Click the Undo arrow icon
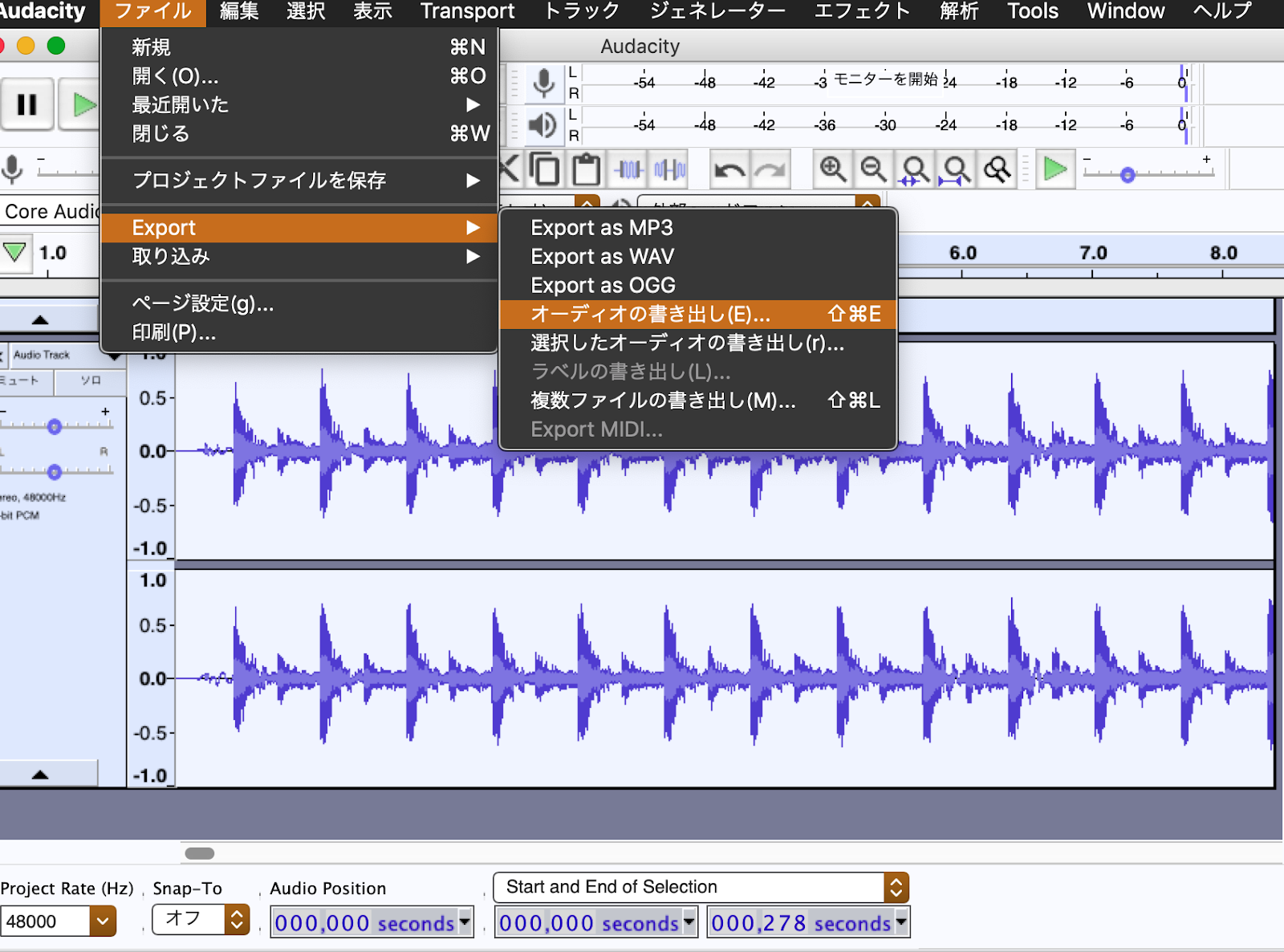 [729, 169]
